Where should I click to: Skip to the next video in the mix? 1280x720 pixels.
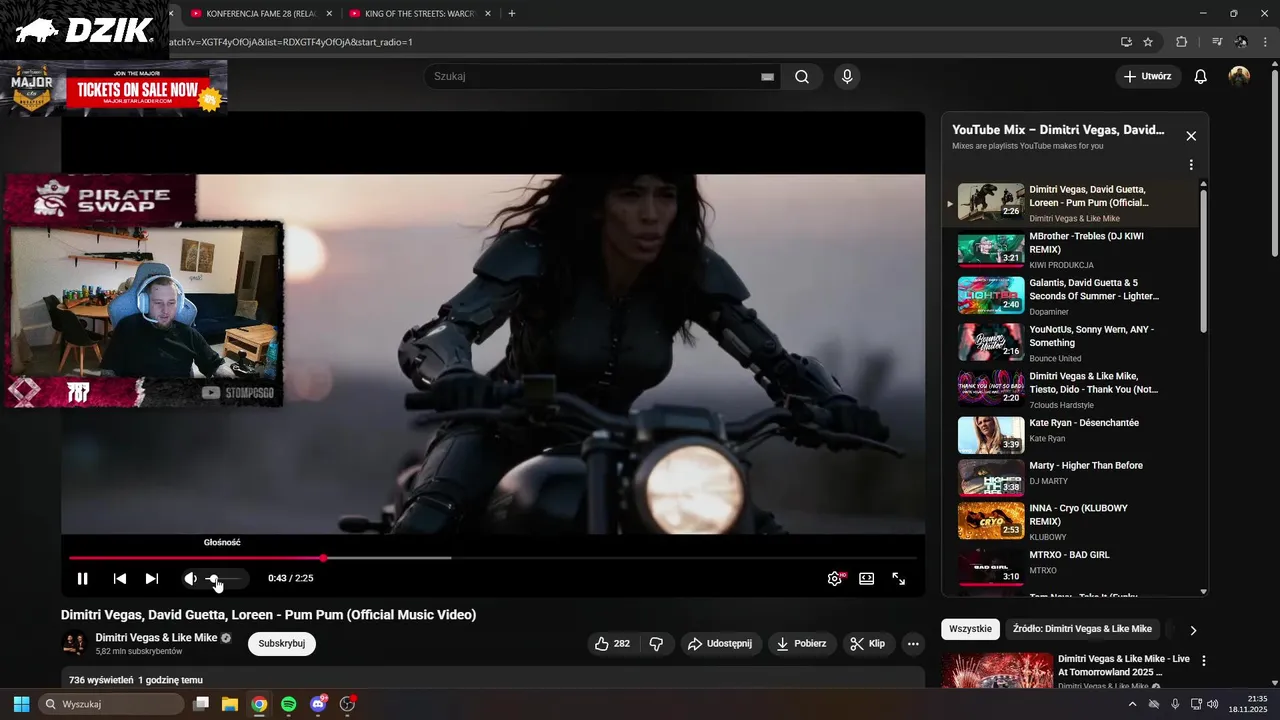tap(152, 578)
